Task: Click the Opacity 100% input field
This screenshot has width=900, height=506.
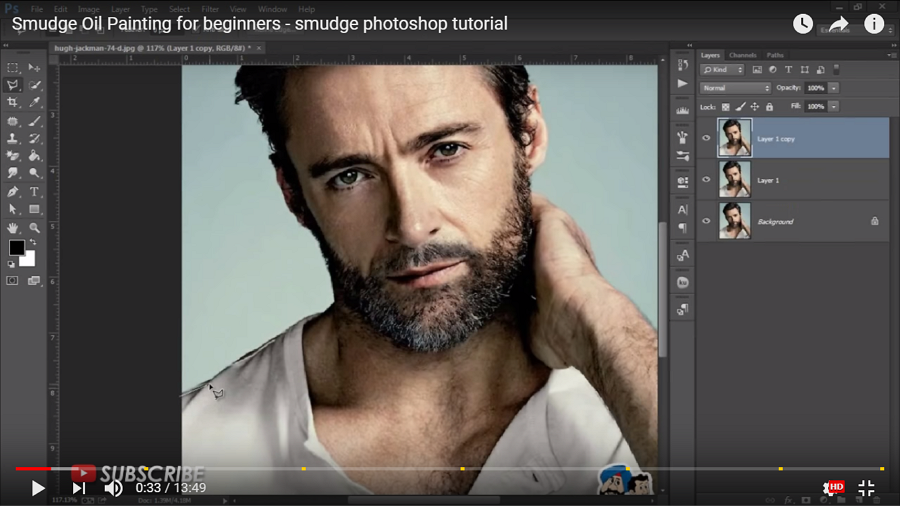Action: pyautogui.click(x=816, y=88)
